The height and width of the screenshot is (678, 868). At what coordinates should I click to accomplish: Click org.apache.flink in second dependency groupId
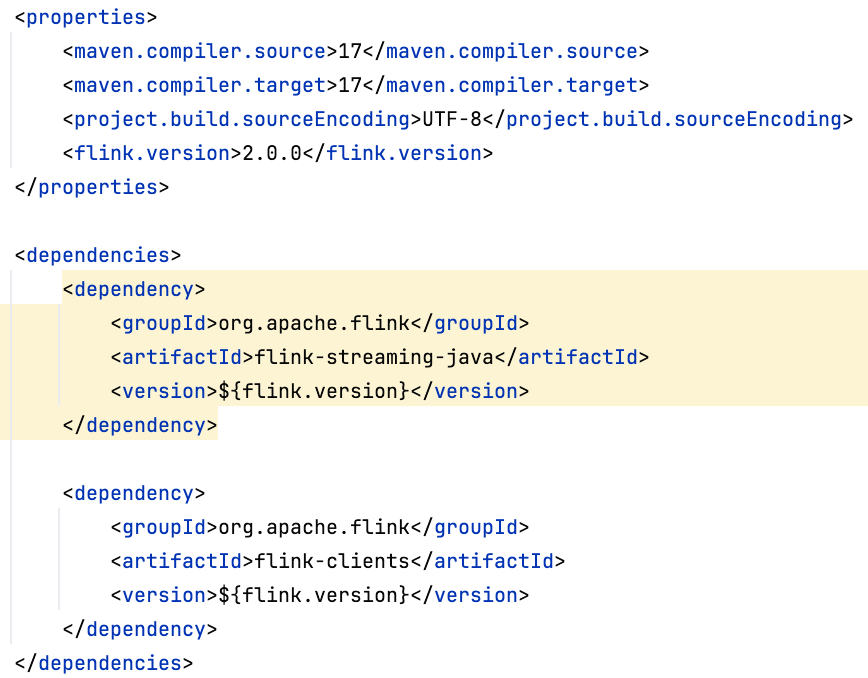pos(314,527)
